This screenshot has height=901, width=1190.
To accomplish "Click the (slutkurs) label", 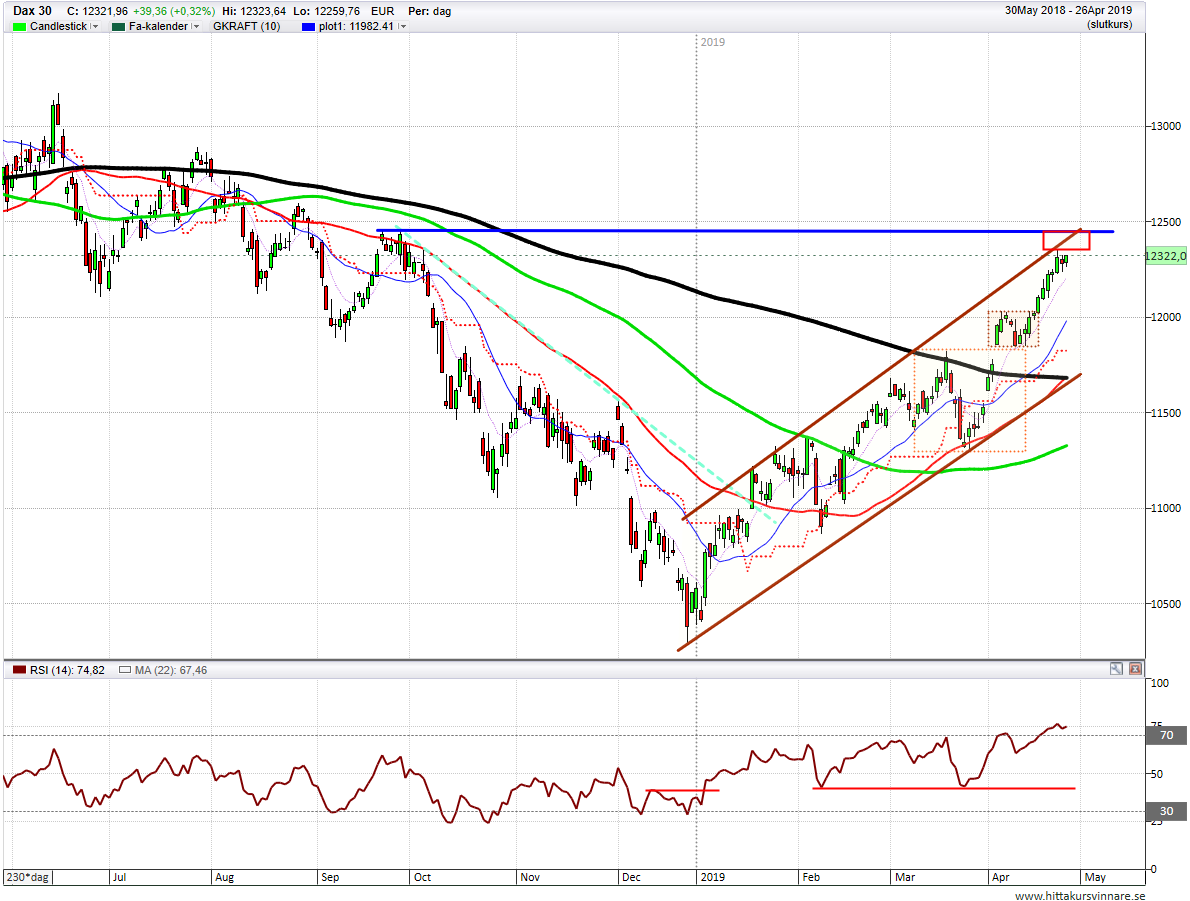I will pyautogui.click(x=1110, y=24).
